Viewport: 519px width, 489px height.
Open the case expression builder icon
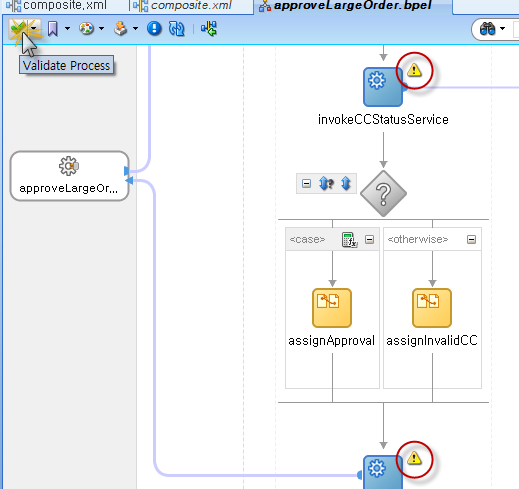pyautogui.click(x=349, y=240)
